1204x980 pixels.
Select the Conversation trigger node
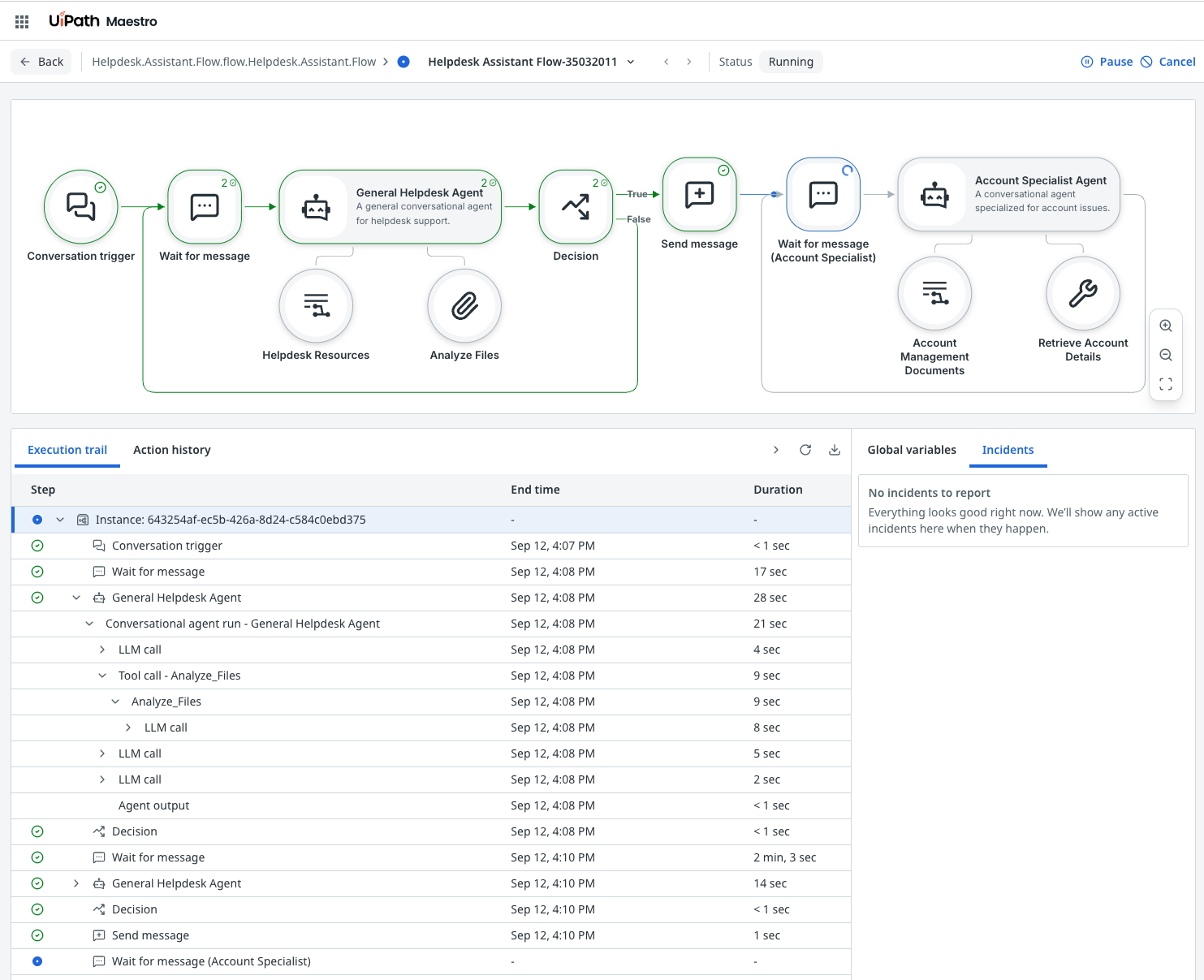[81, 206]
